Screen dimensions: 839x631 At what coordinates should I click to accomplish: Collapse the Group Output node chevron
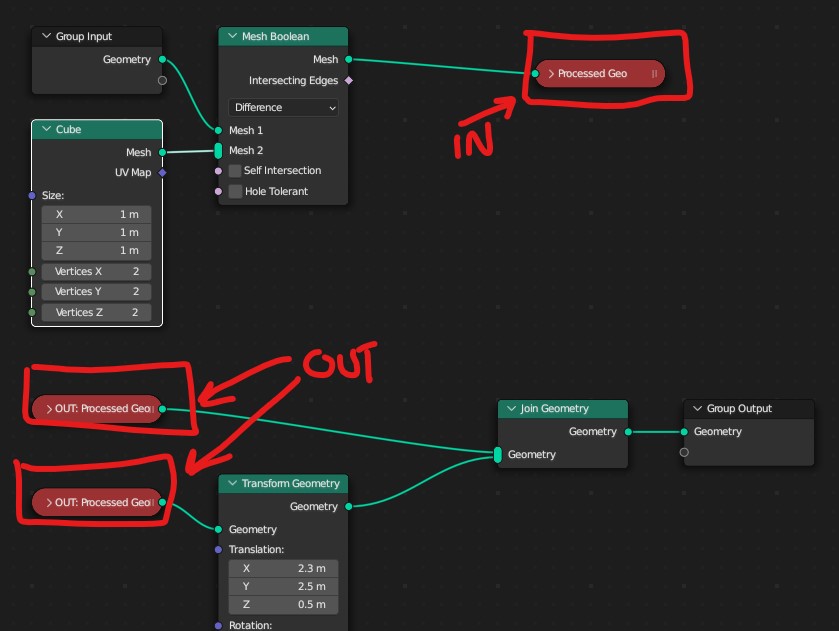tap(697, 408)
